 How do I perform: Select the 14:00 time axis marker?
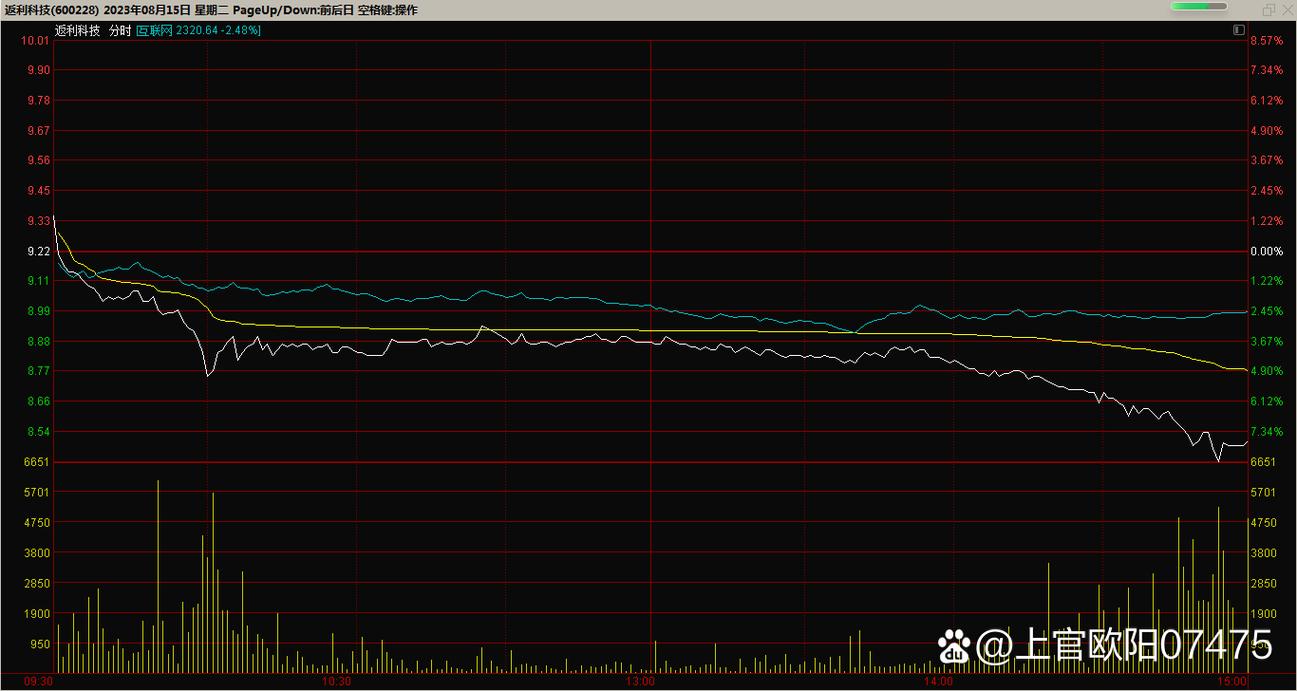click(x=938, y=681)
